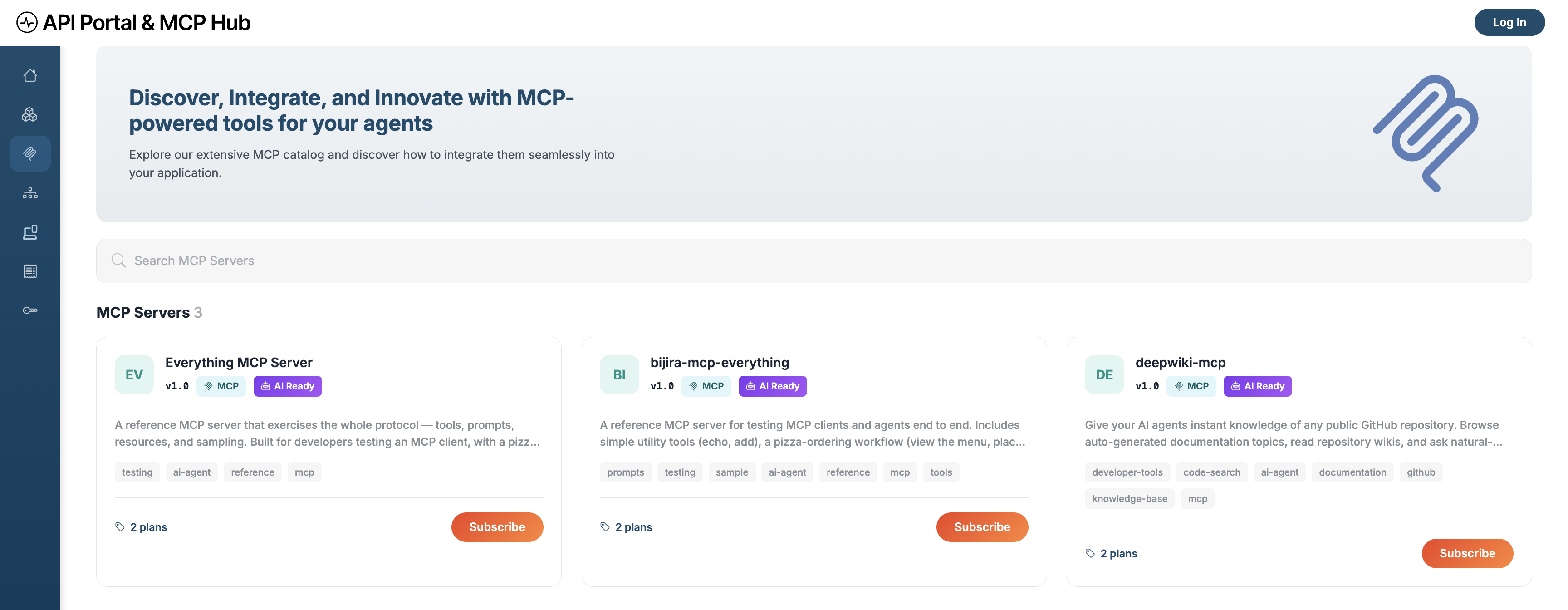This screenshot has width=1568, height=610.
Task: Click the 'MCP Servers 3' heading
Action: point(149,312)
